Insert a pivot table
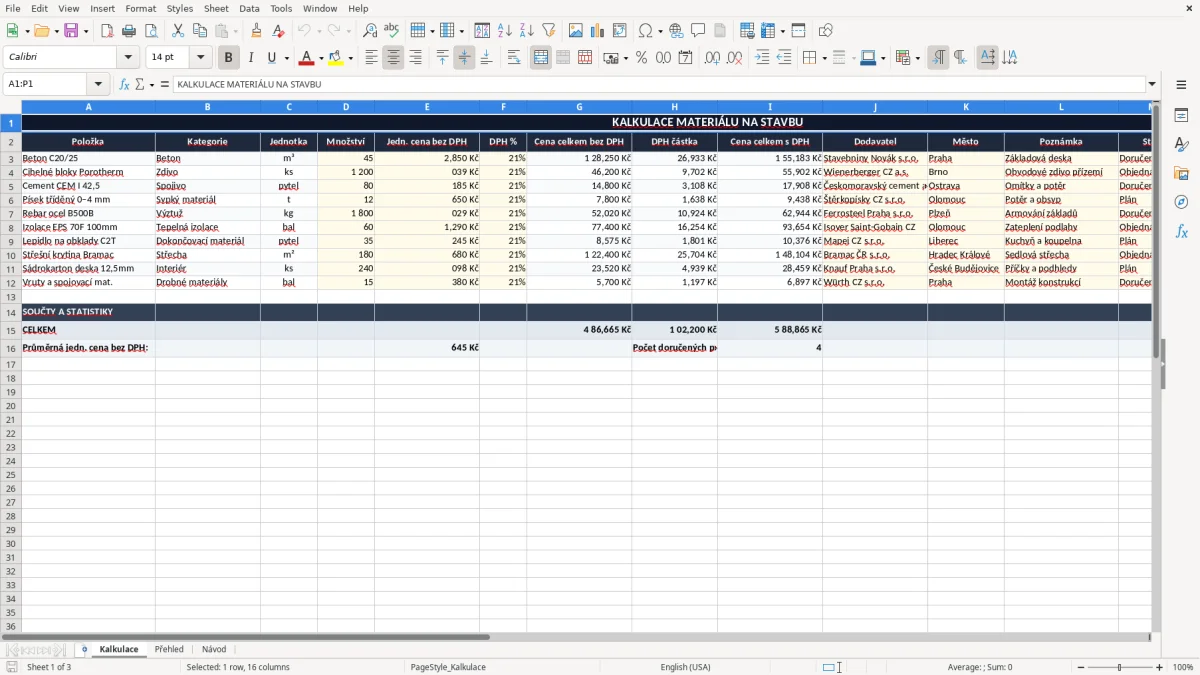Viewport: 1200px width, 675px height. tap(620, 31)
